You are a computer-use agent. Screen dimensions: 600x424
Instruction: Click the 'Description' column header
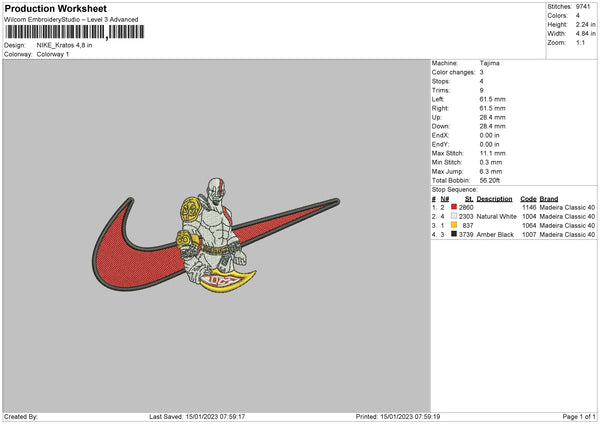click(494, 199)
